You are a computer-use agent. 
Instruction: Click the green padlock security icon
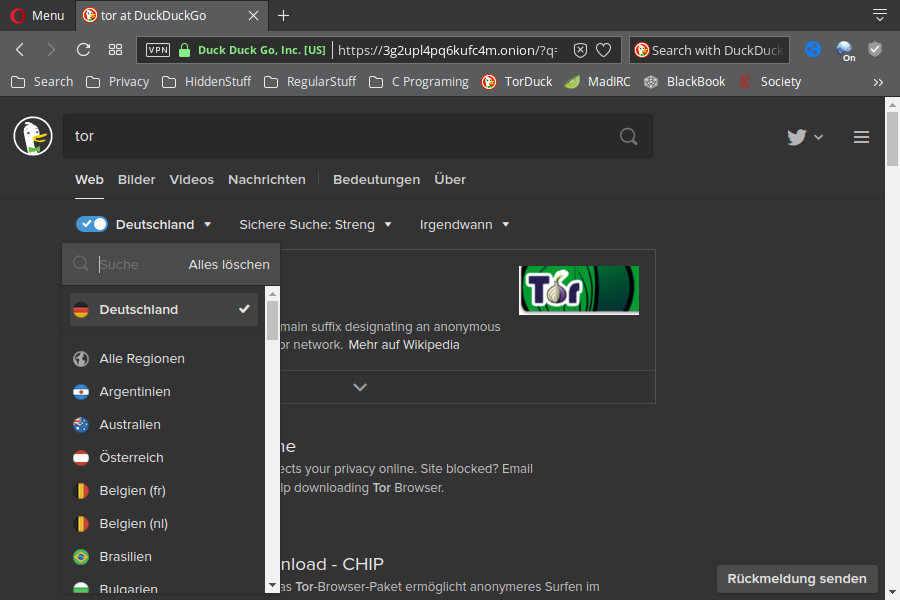coord(184,50)
